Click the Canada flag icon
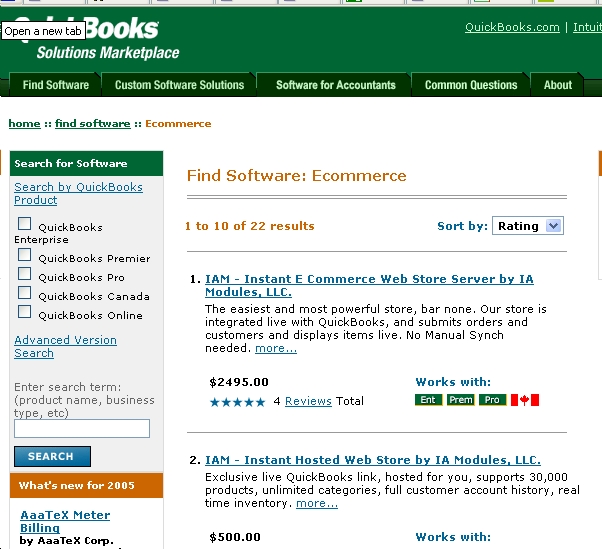602x549 pixels. click(524, 400)
